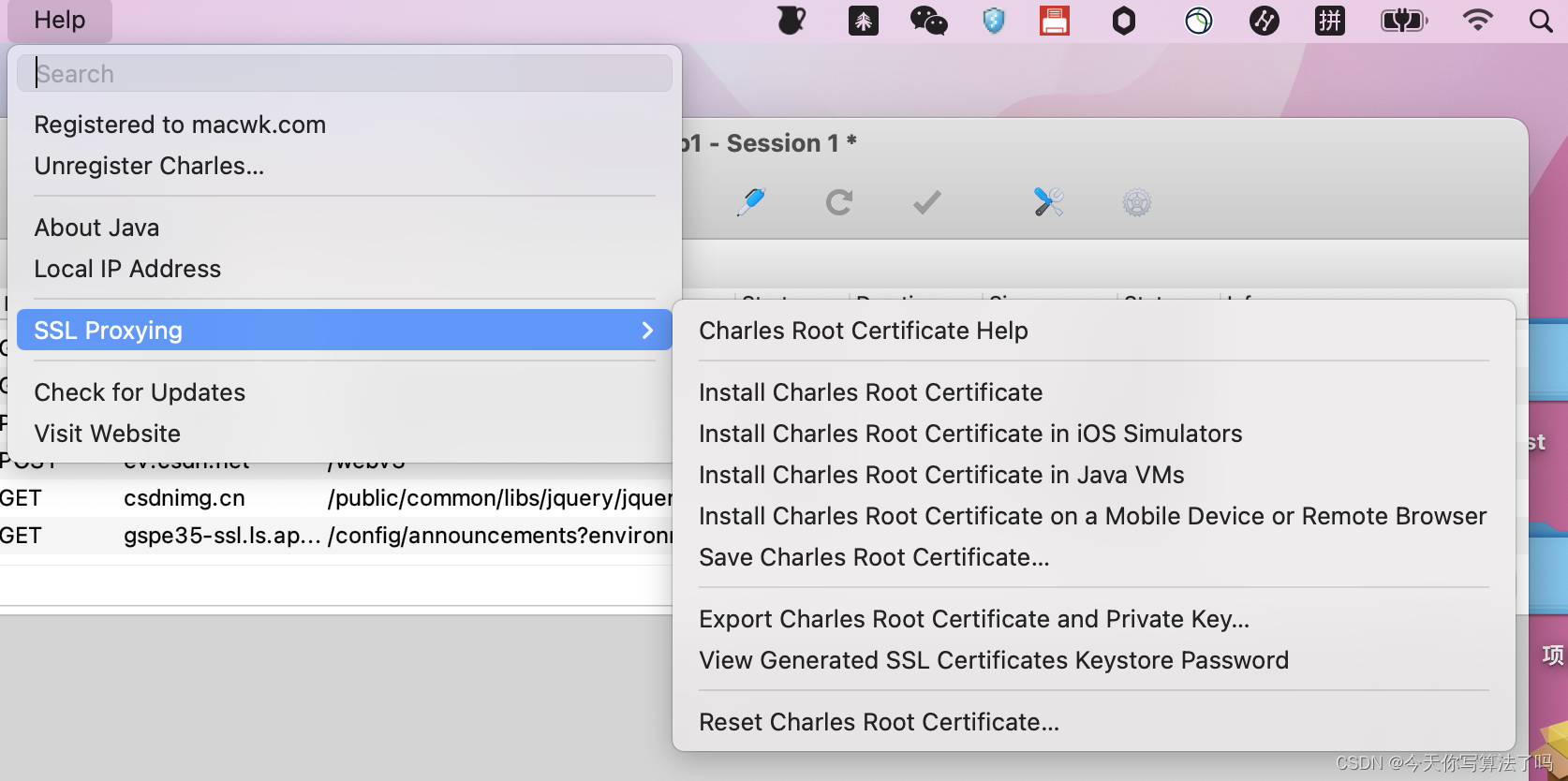Open the battery status icon
The width and height of the screenshot is (1568, 781).
1404,21
